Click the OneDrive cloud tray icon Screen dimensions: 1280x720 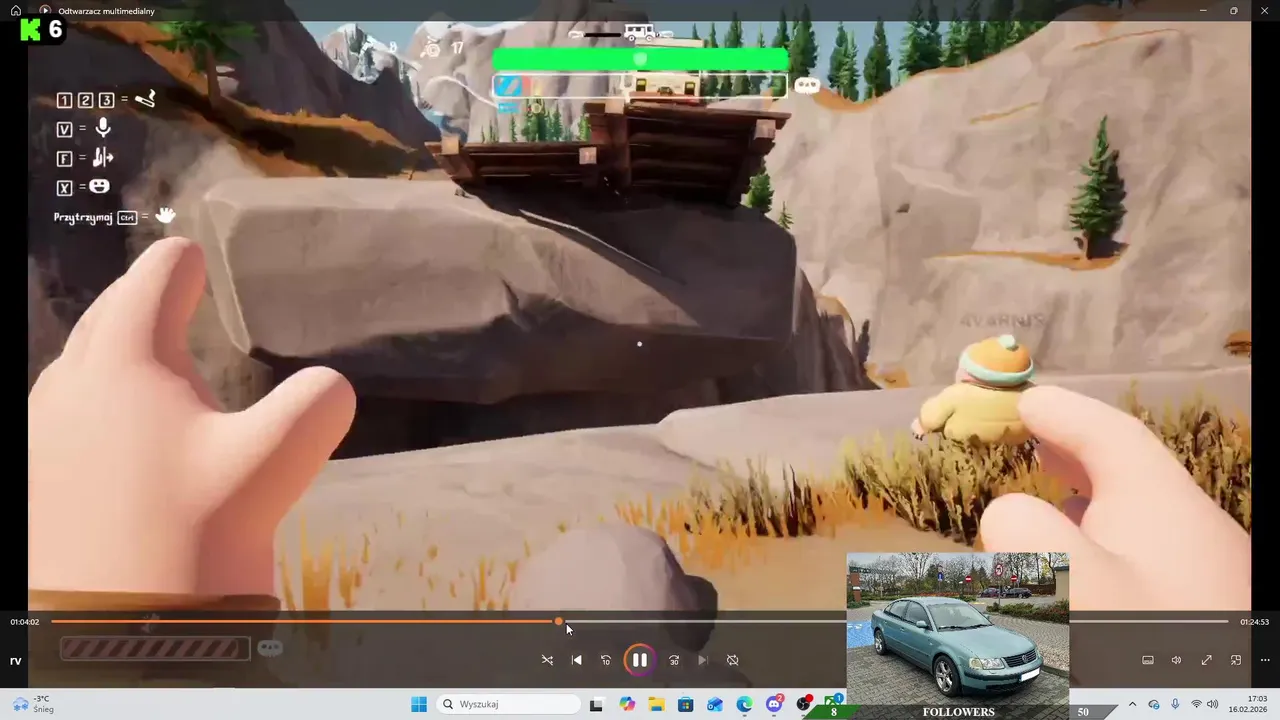pyautogui.click(x=1154, y=704)
